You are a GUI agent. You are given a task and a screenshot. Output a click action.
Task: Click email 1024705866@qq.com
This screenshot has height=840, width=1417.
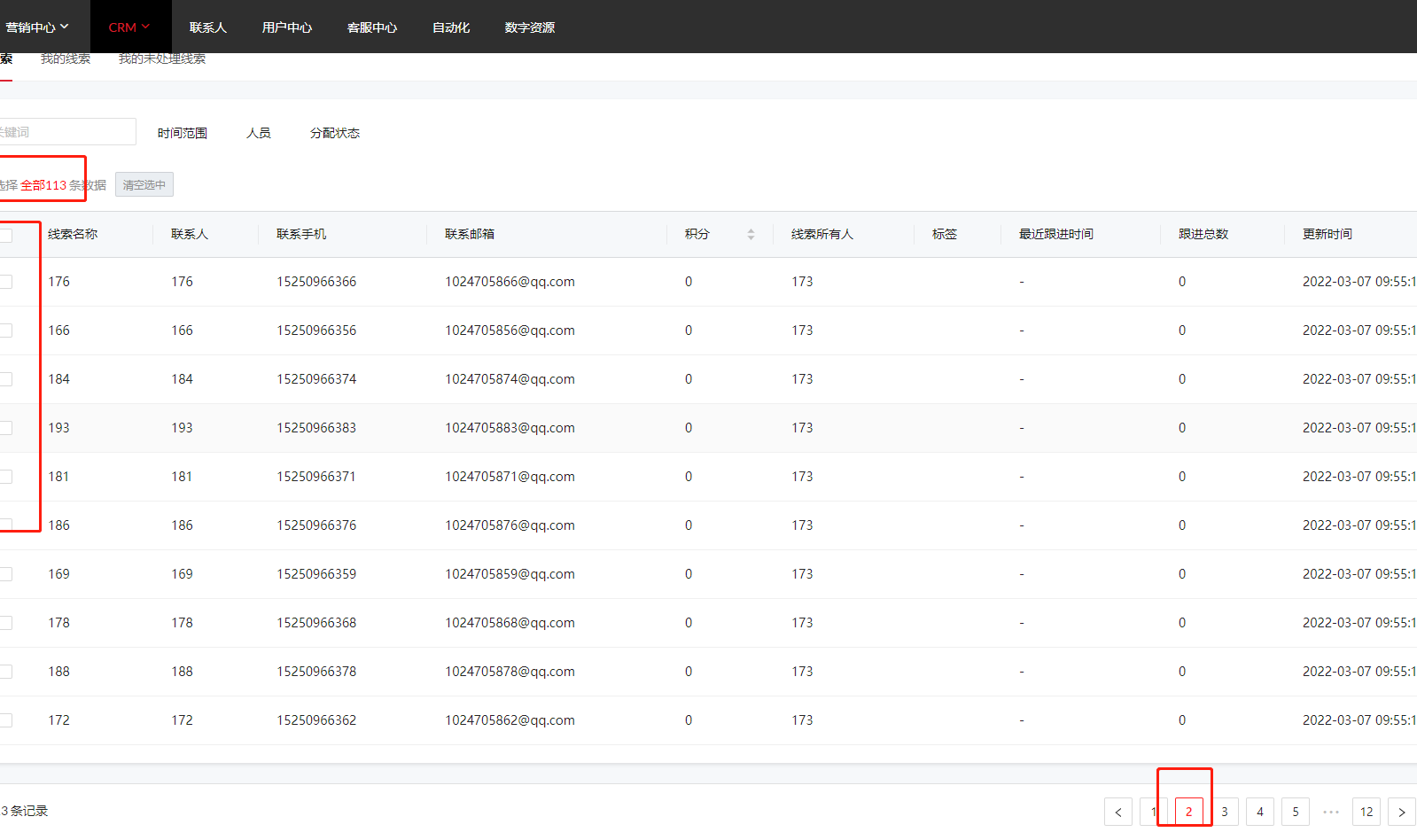point(510,282)
